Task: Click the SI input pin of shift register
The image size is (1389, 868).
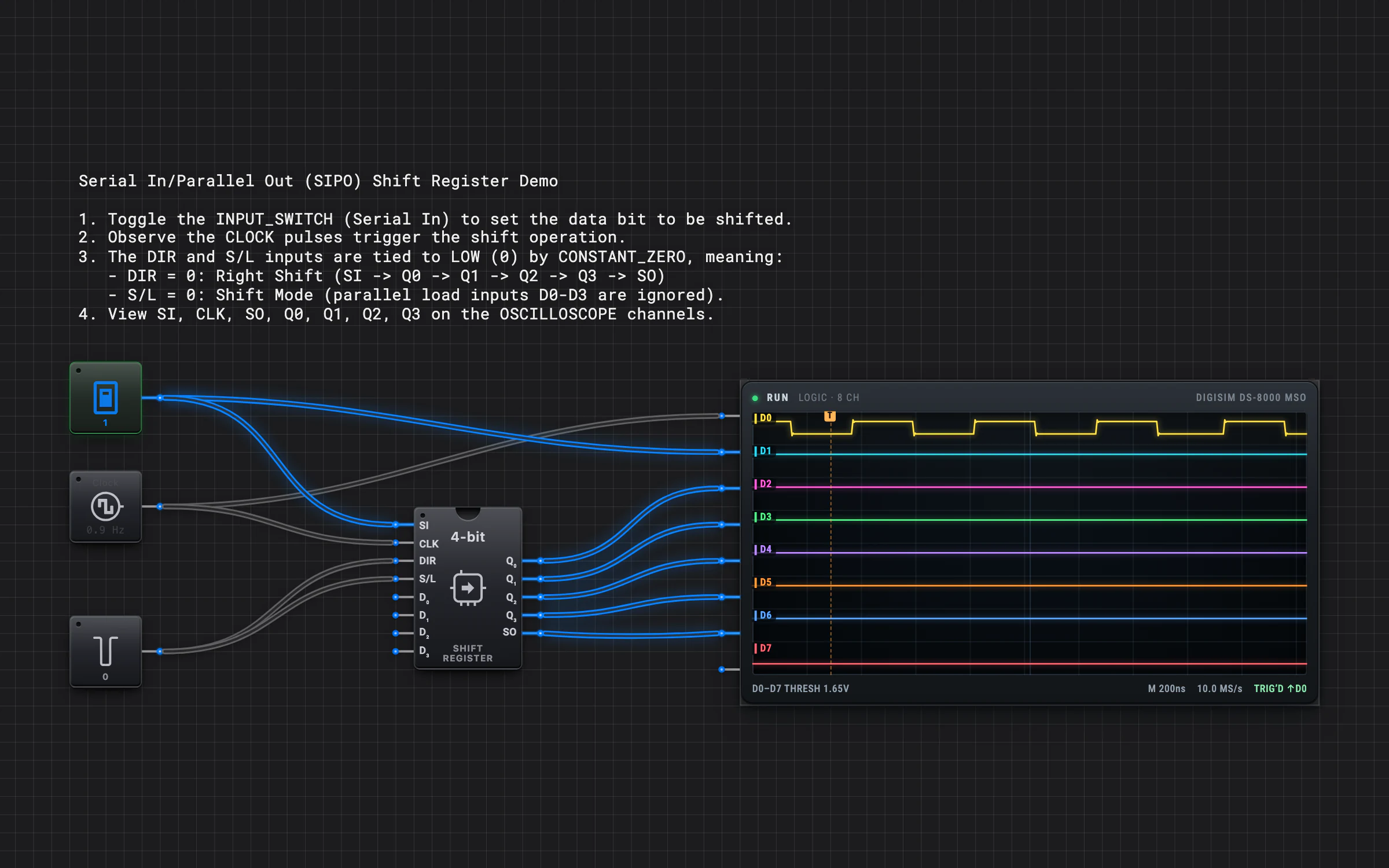Action: (x=396, y=525)
